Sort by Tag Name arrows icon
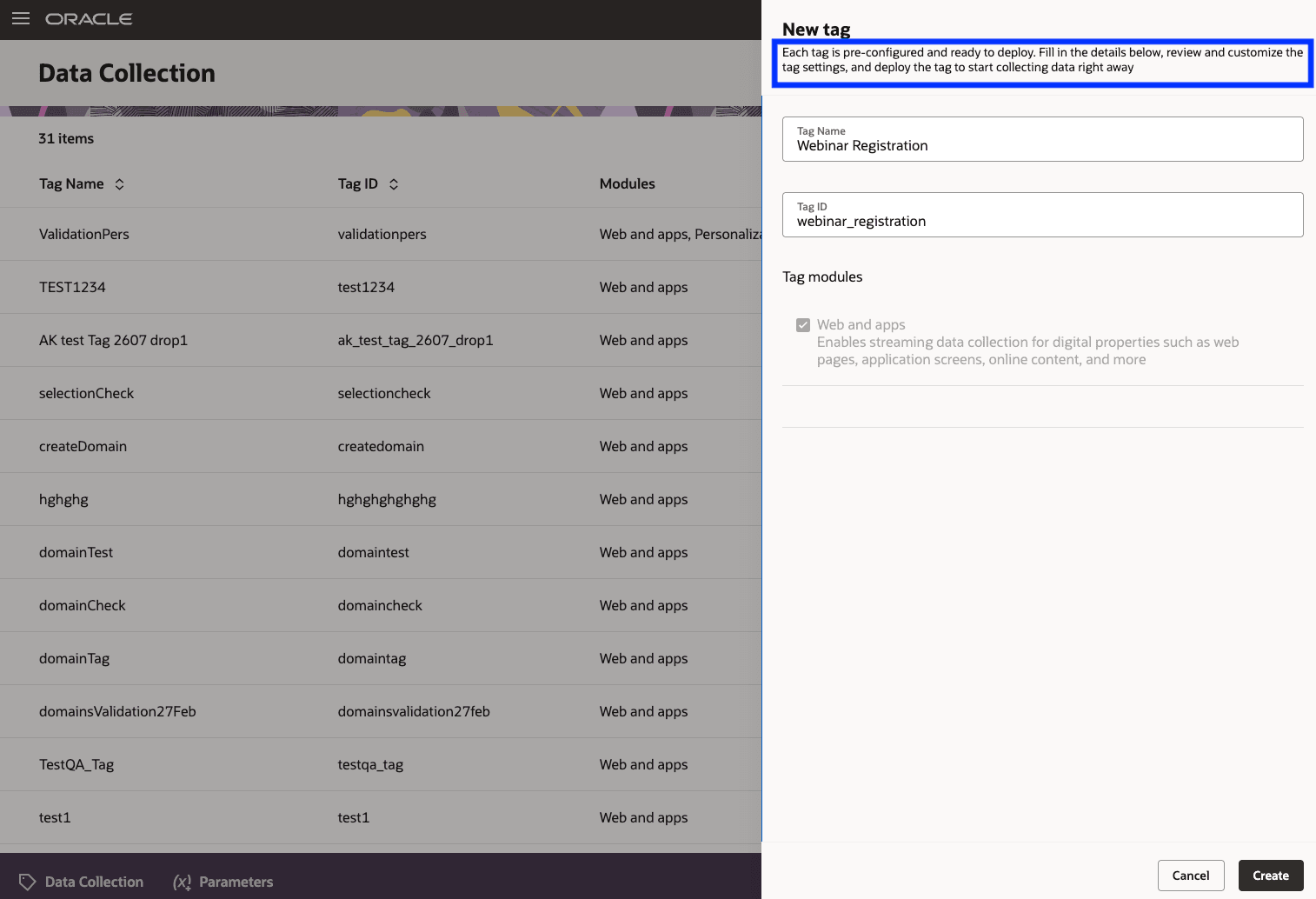The width and height of the screenshot is (1316, 899). tap(120, 184)
